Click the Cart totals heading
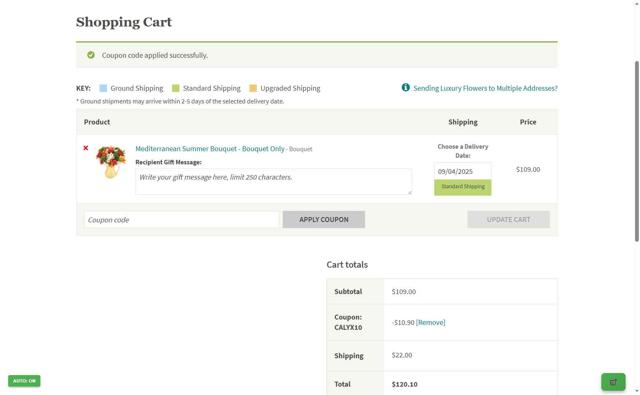Viewport: 640px width, 395px height. (347, 265)
